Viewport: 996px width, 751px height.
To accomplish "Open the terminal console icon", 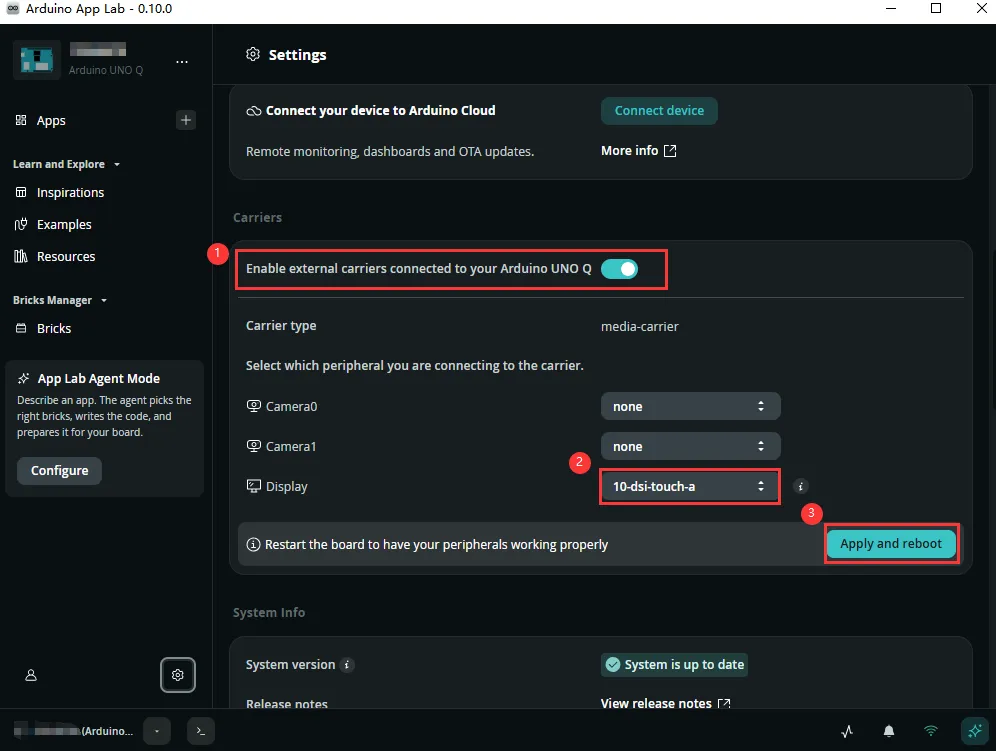I will (x=201, y=731).
